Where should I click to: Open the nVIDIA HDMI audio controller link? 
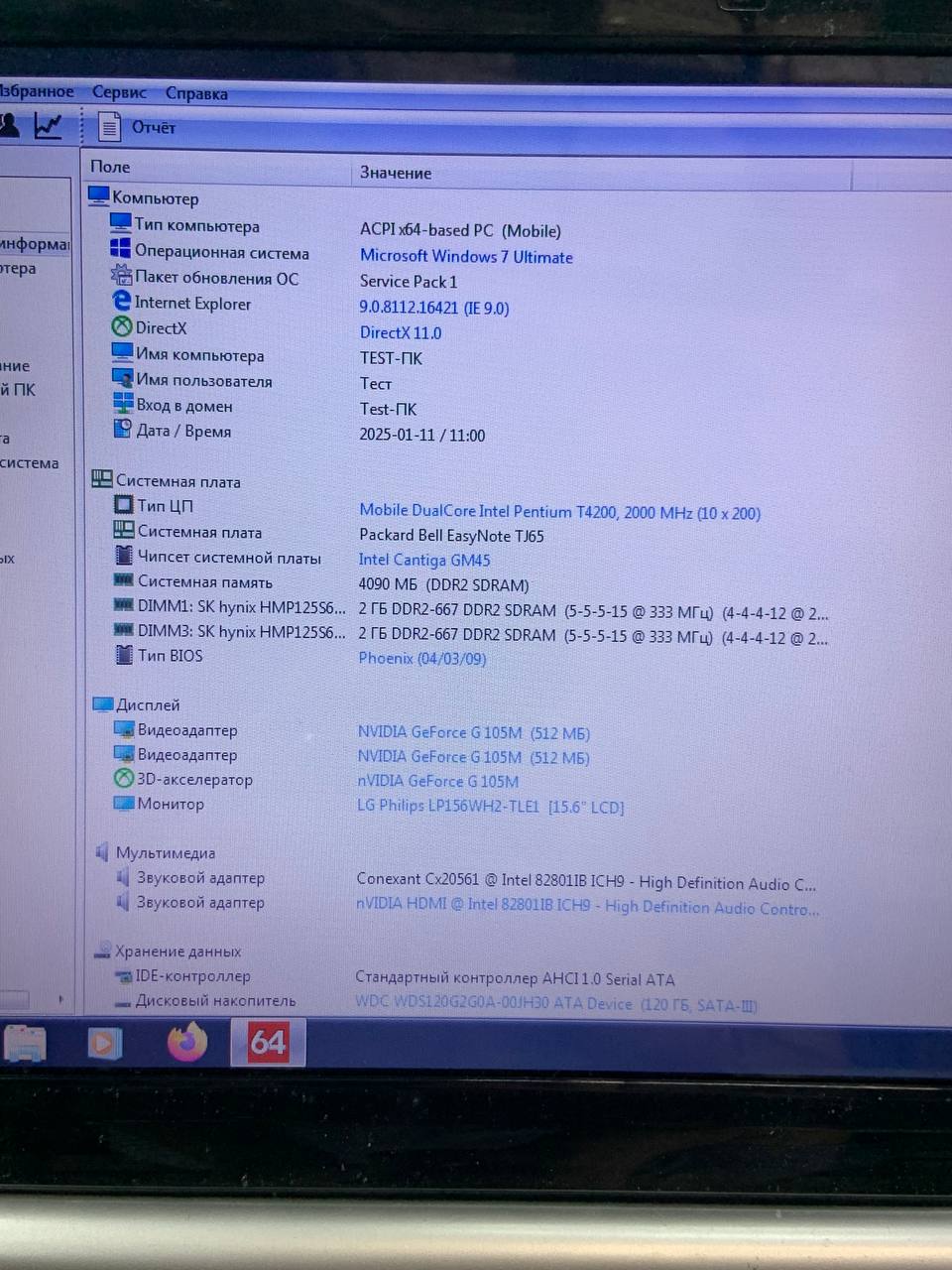coord(588,906)
